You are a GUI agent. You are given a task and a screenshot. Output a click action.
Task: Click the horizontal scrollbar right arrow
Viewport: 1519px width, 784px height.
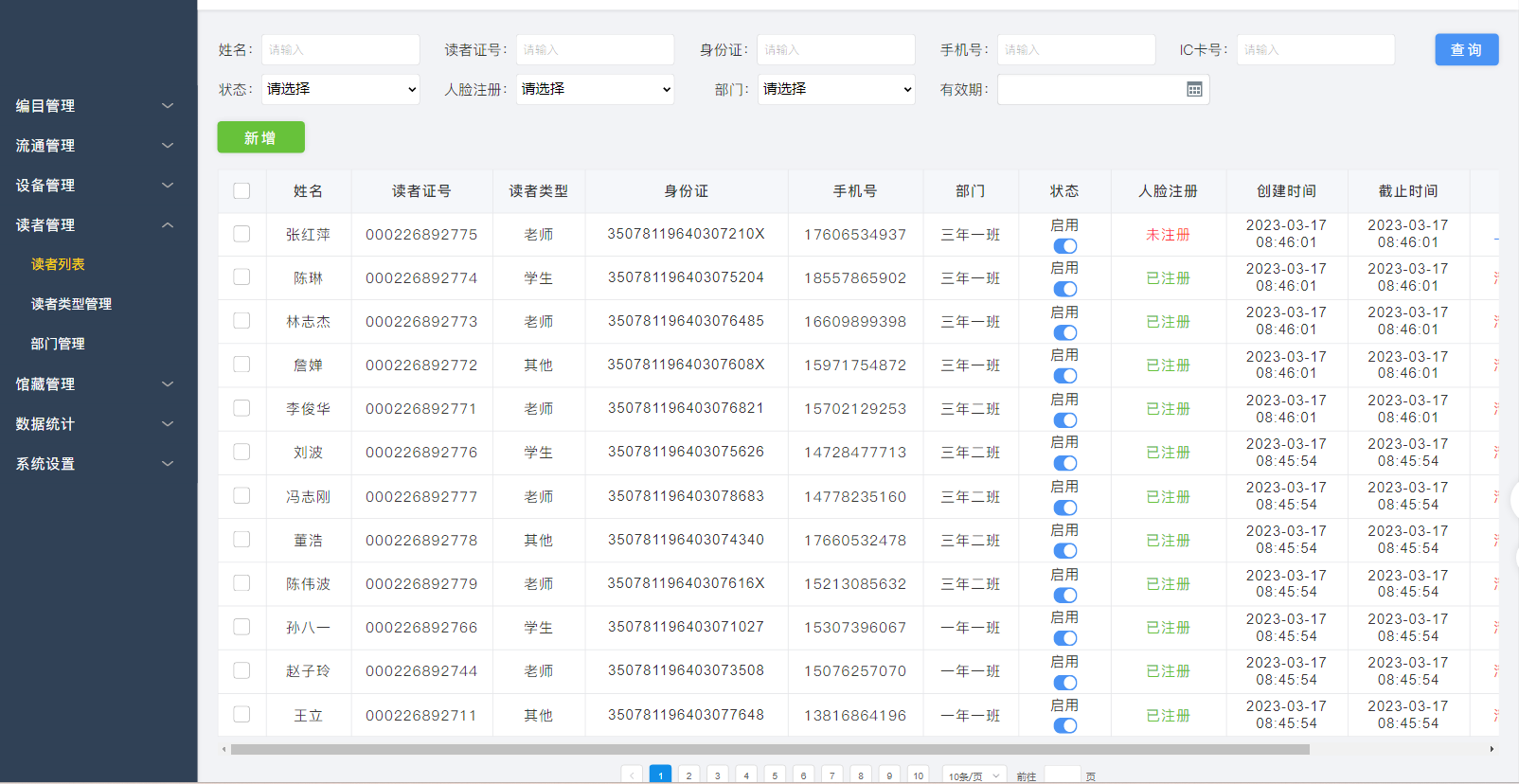point(1492,749)
